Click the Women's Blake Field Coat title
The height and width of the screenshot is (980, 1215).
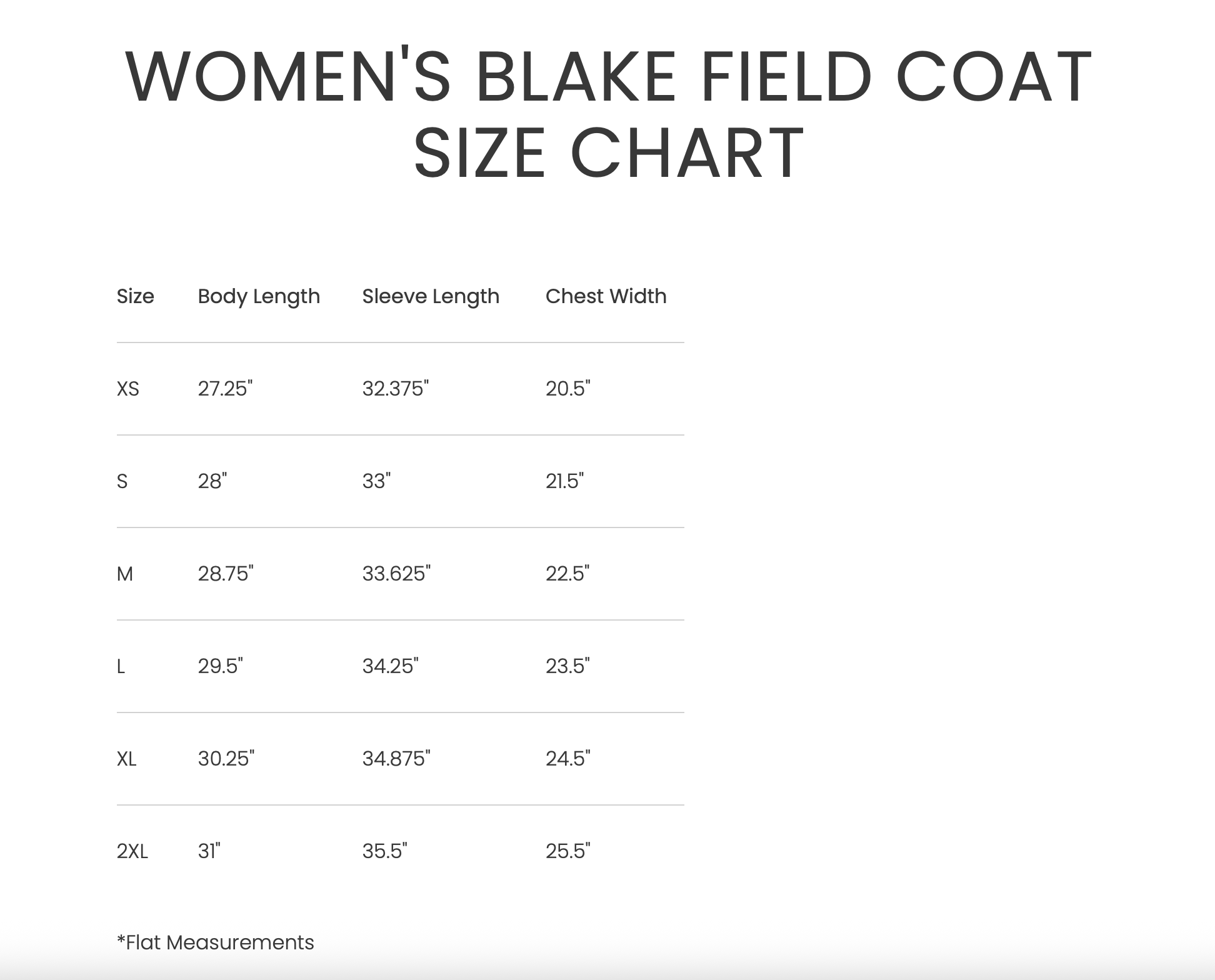607,113
